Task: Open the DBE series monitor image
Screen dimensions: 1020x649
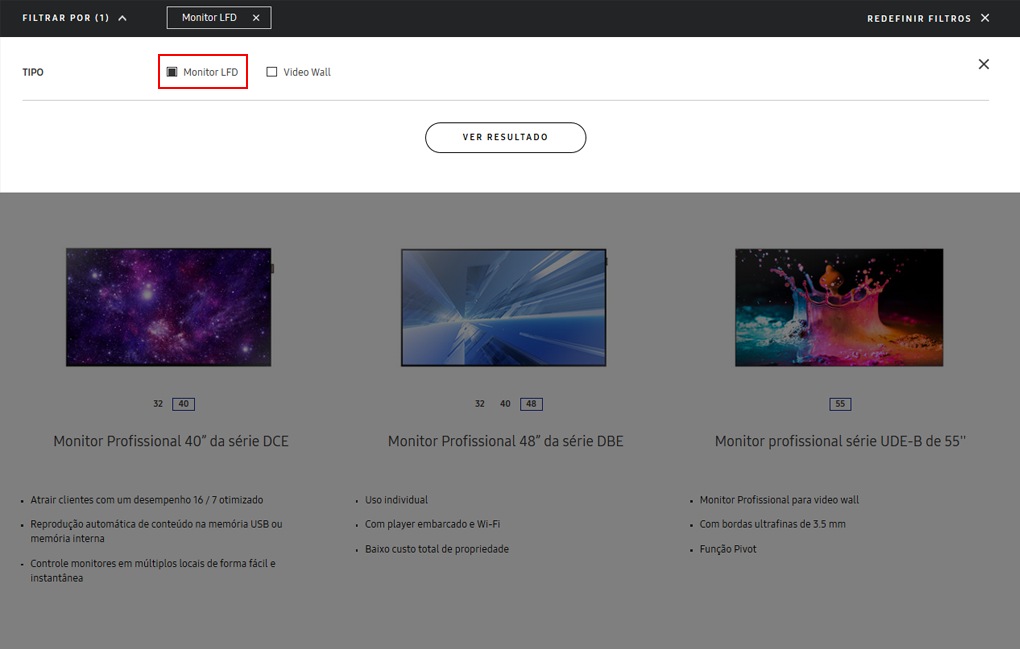Action: coord(504,308)
